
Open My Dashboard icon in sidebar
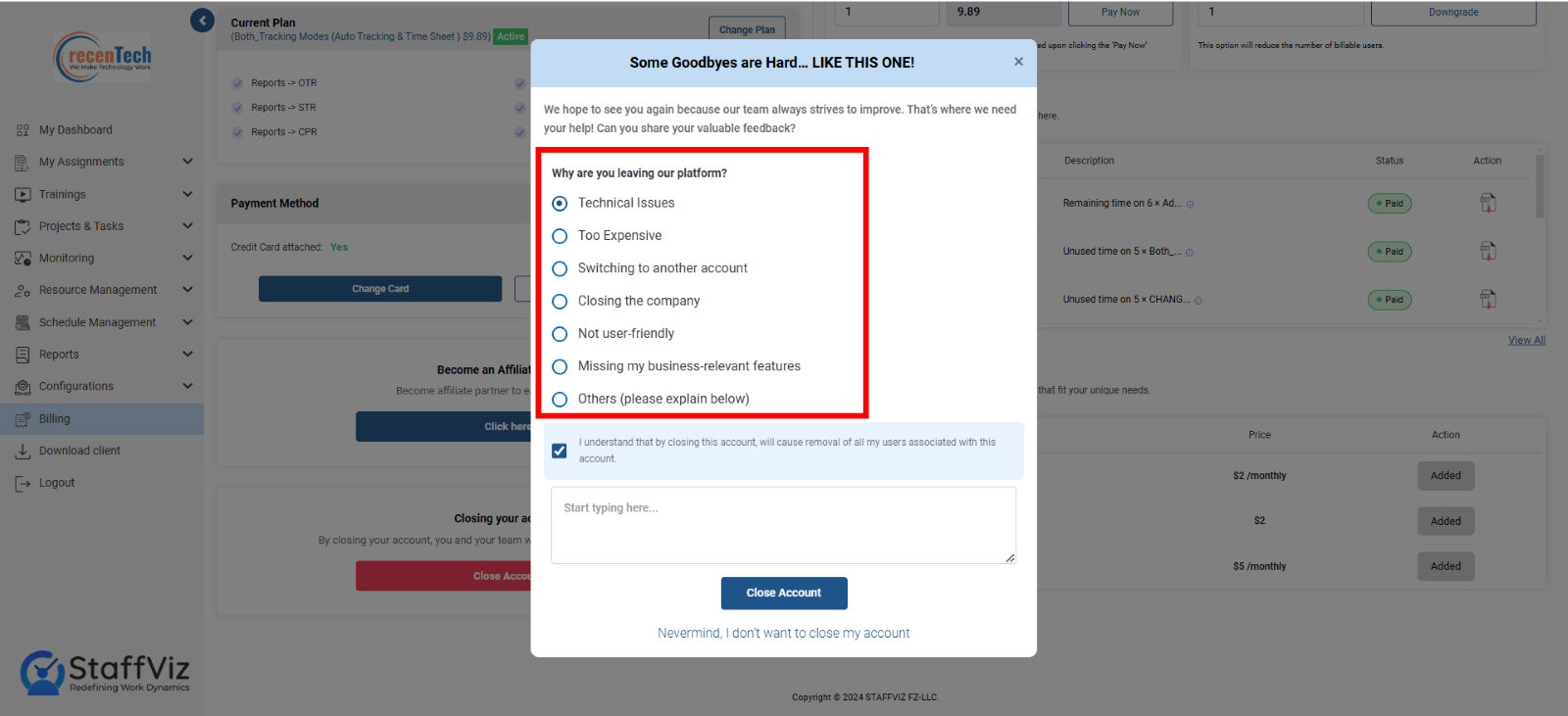23,130
